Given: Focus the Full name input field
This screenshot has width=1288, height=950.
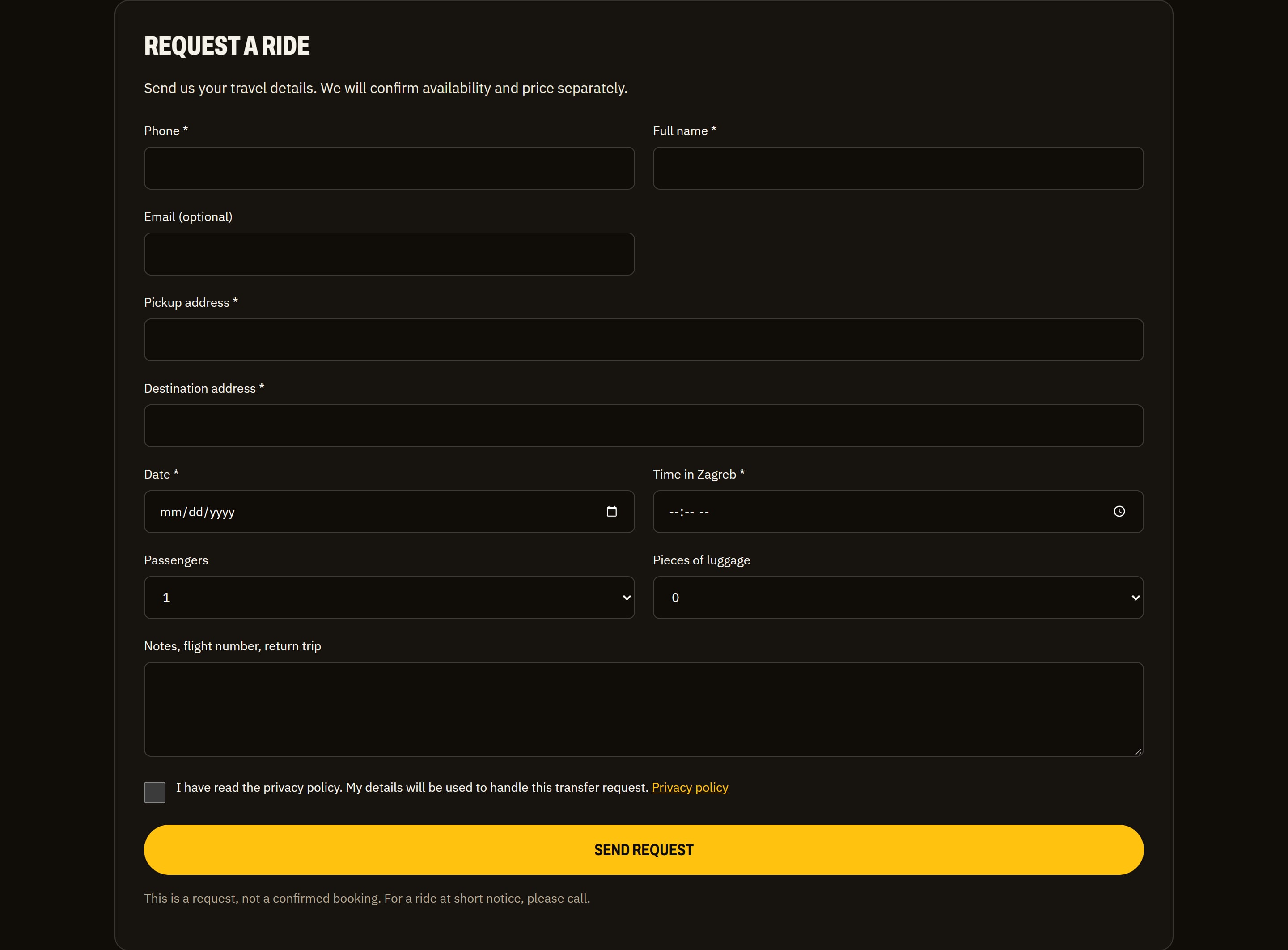Looking at the screenshot, I should (x=898, y=168).
